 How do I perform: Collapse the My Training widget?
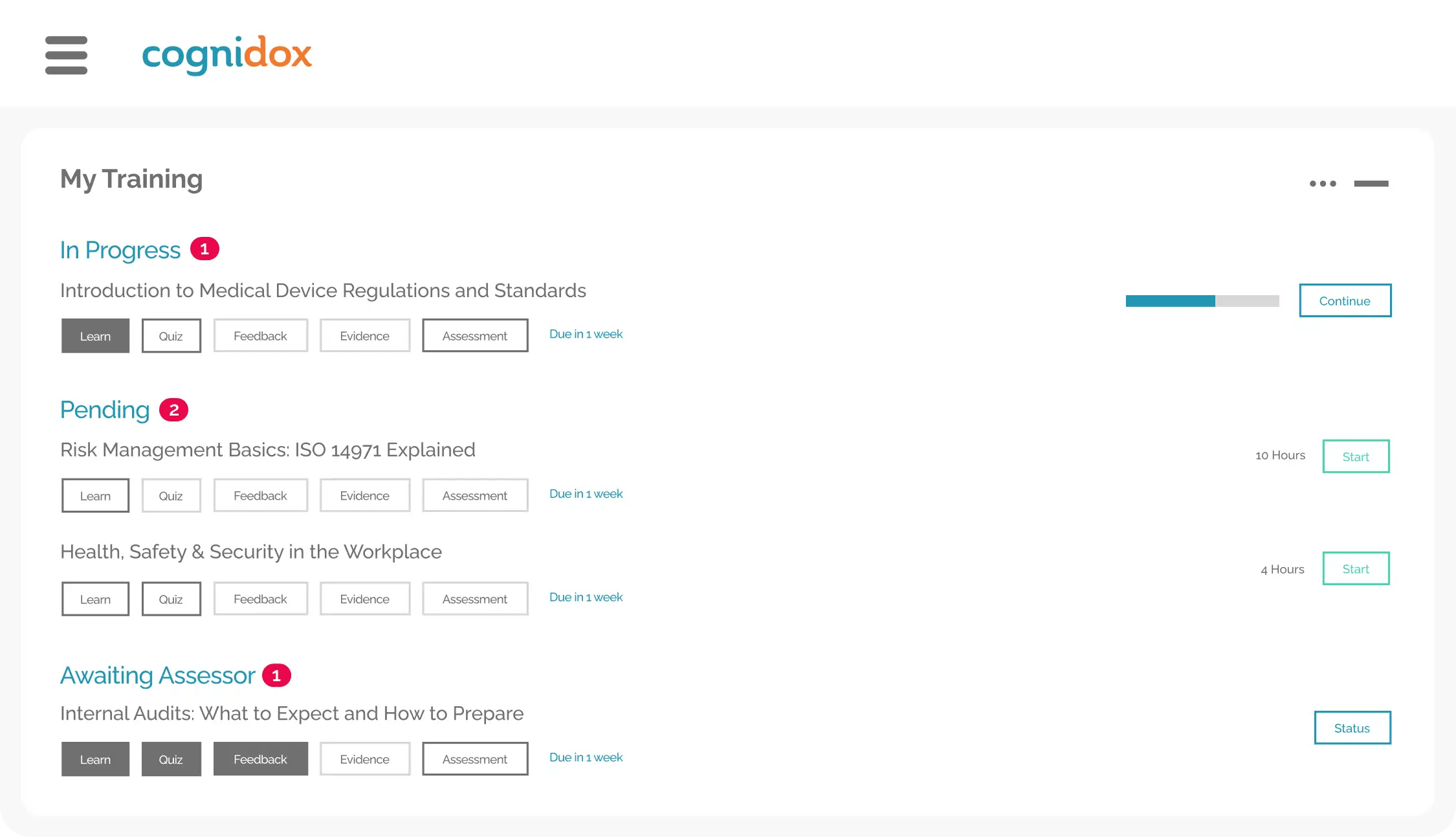1371,184
